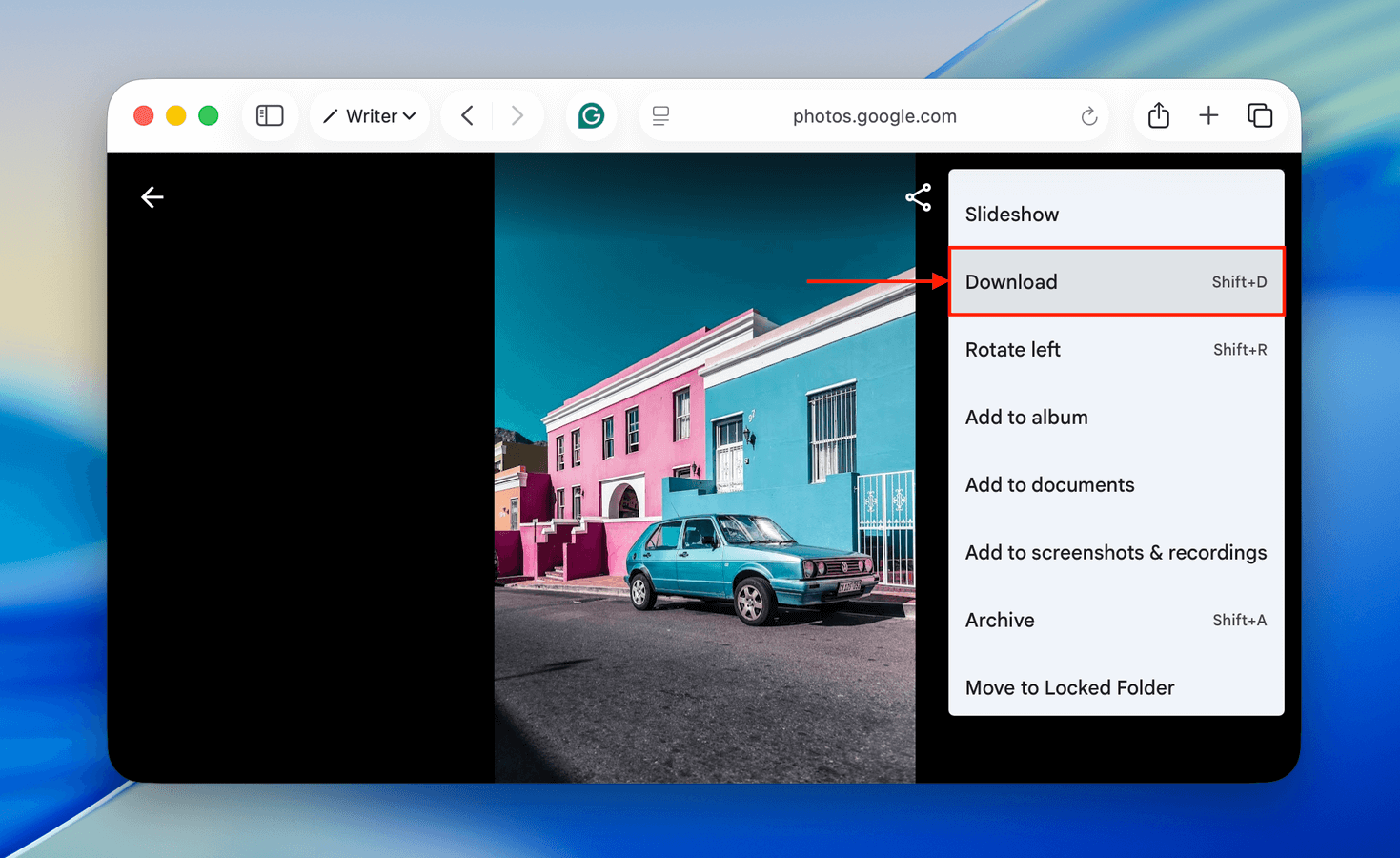Screen dimensions: 1400x858
Task: Show tab overview icon
Action: [1259, 116]
